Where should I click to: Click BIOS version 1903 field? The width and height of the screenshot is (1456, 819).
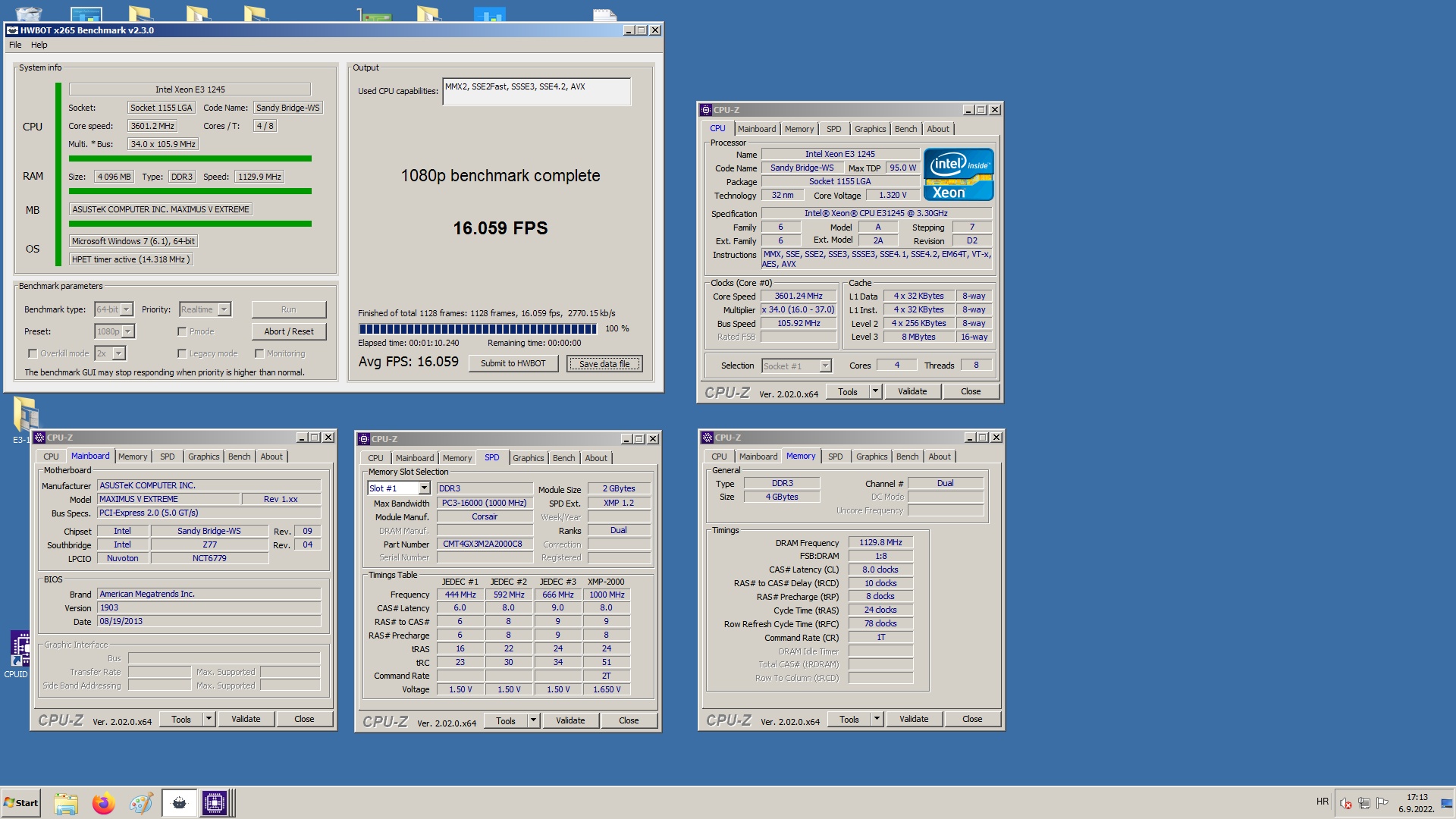(x=209, y=607)
